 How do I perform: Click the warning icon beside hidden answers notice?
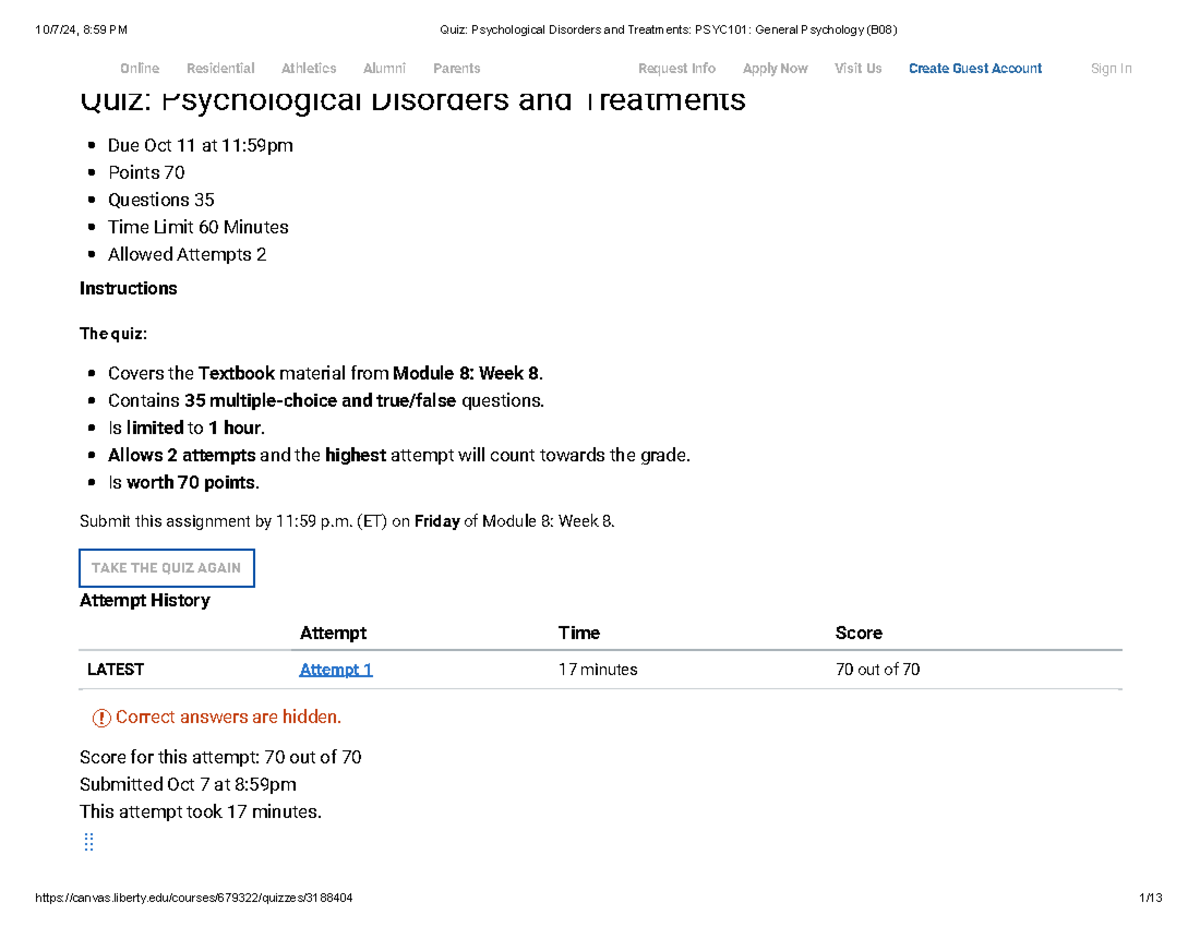pos(101,718)
